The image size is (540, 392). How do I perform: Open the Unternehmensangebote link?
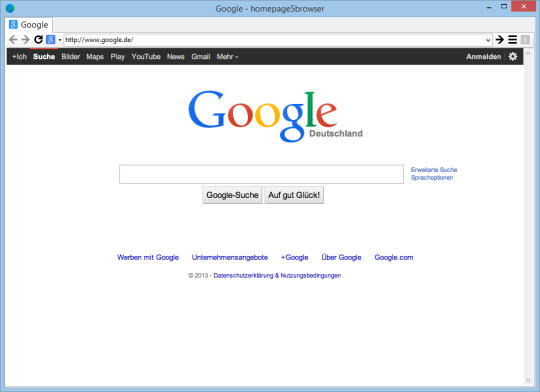pos(230,257)
